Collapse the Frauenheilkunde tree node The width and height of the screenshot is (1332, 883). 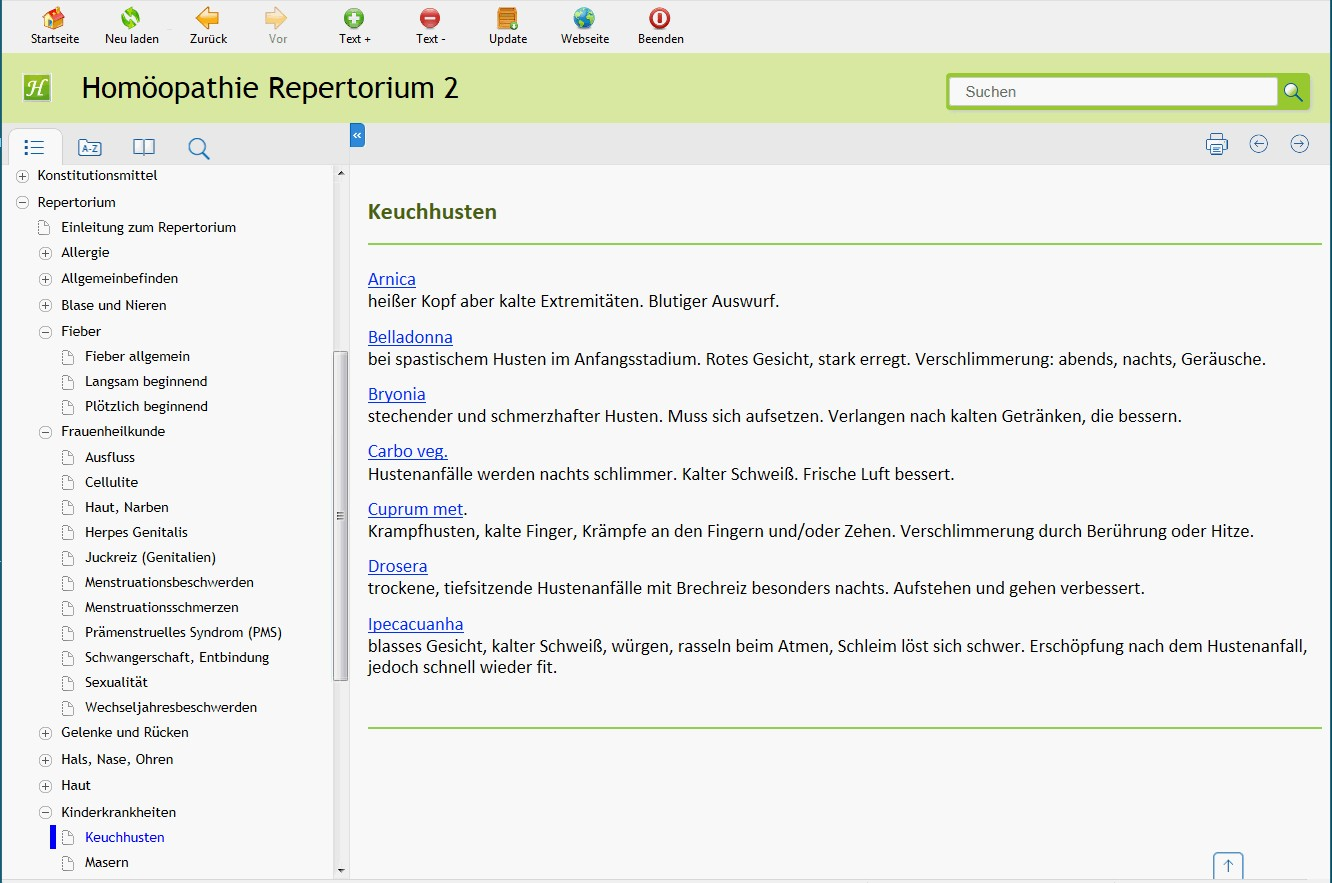tap(45, 432)
